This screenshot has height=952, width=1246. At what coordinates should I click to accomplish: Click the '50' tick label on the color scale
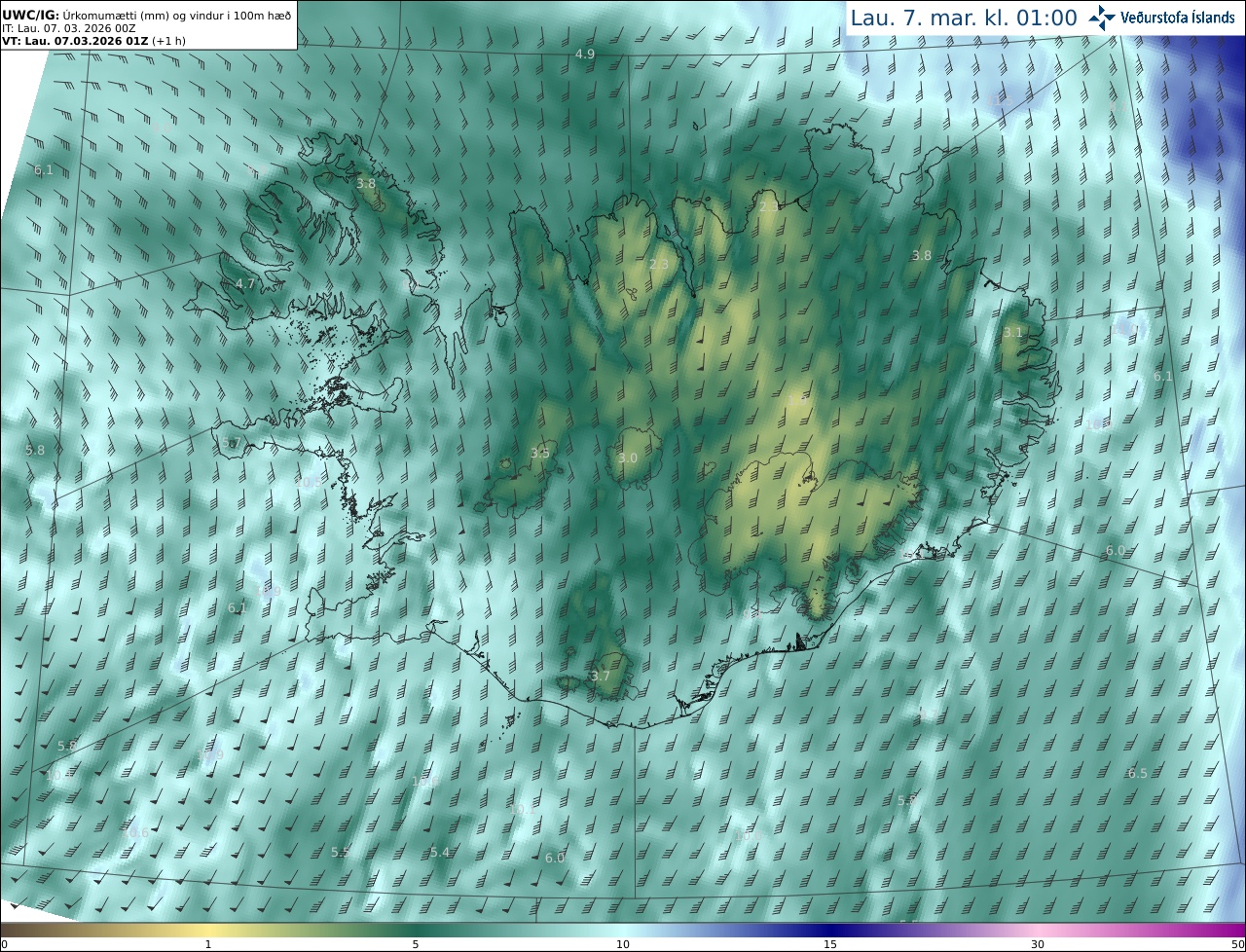[1237, 944]
